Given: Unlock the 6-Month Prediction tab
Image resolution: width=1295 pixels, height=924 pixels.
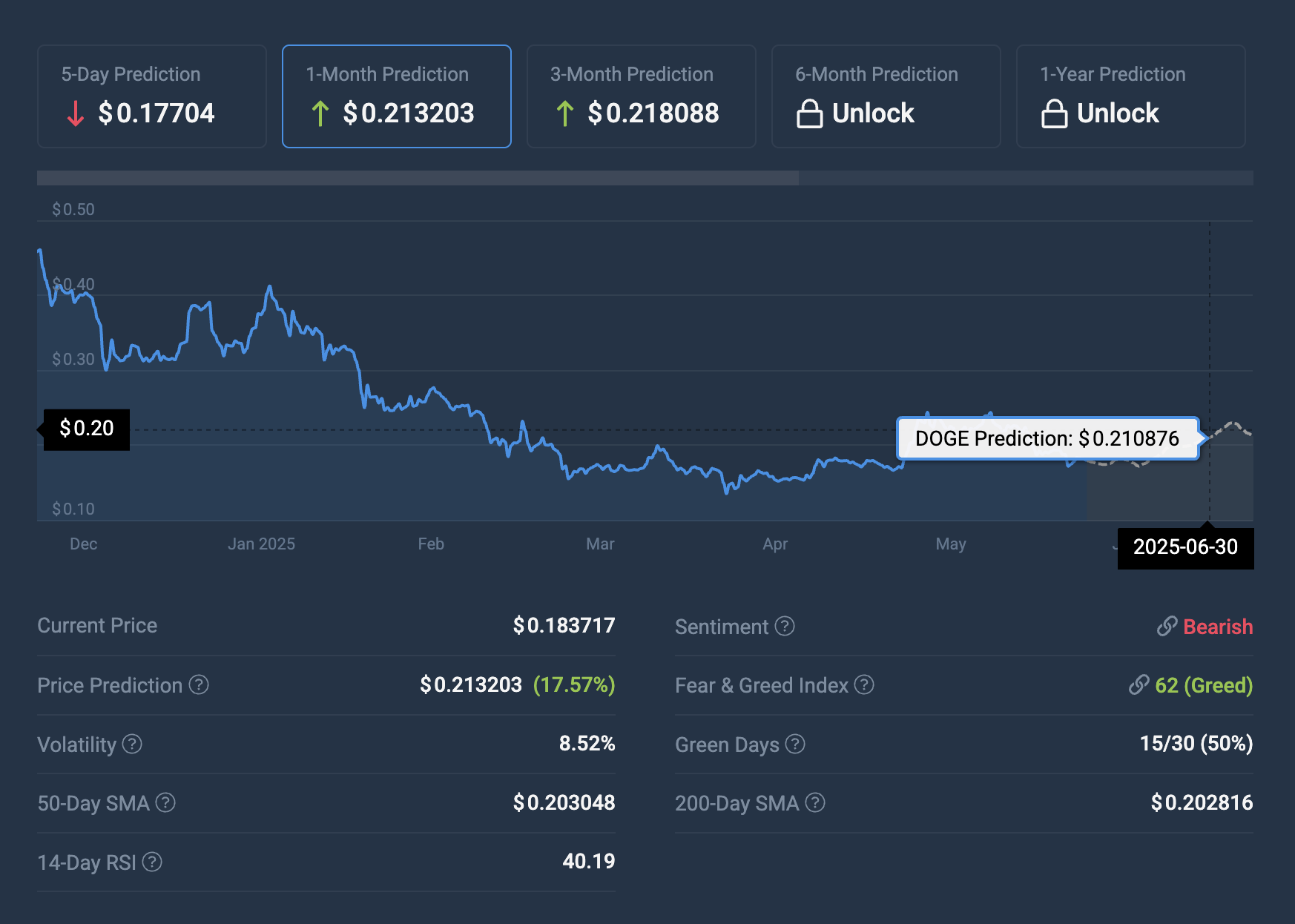Looking at the screenshot, I should coord(886,96).
